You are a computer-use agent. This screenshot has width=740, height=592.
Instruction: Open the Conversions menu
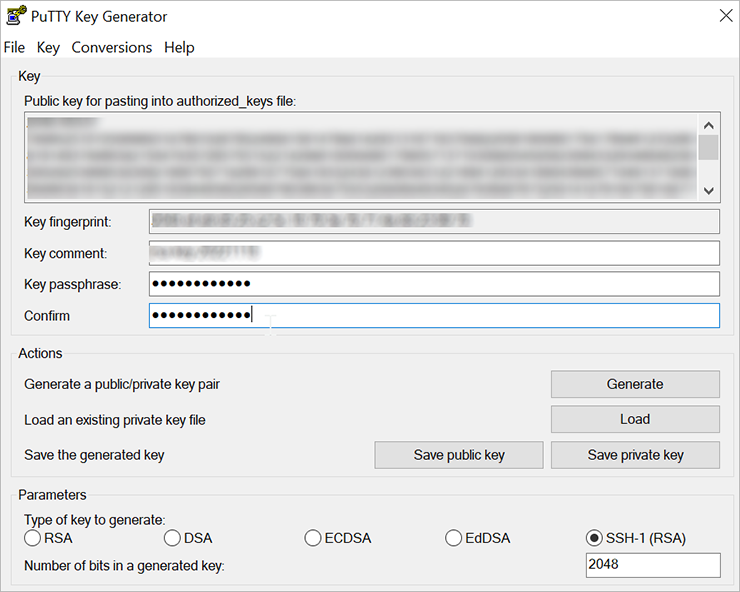click(111, 48)
